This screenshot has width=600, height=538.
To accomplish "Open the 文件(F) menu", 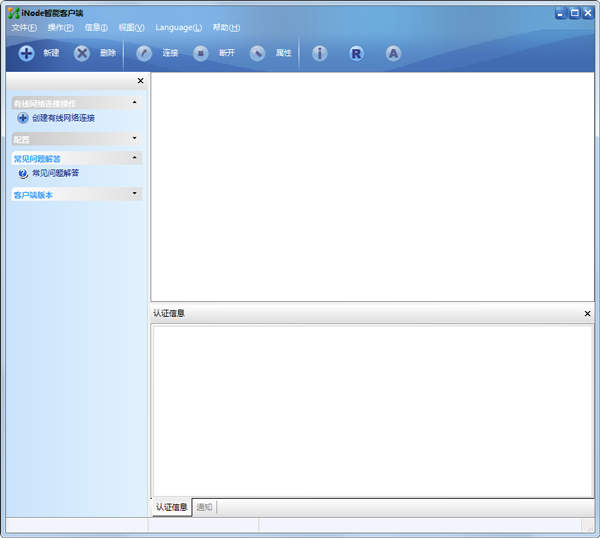I will click(x=24, y=28).
